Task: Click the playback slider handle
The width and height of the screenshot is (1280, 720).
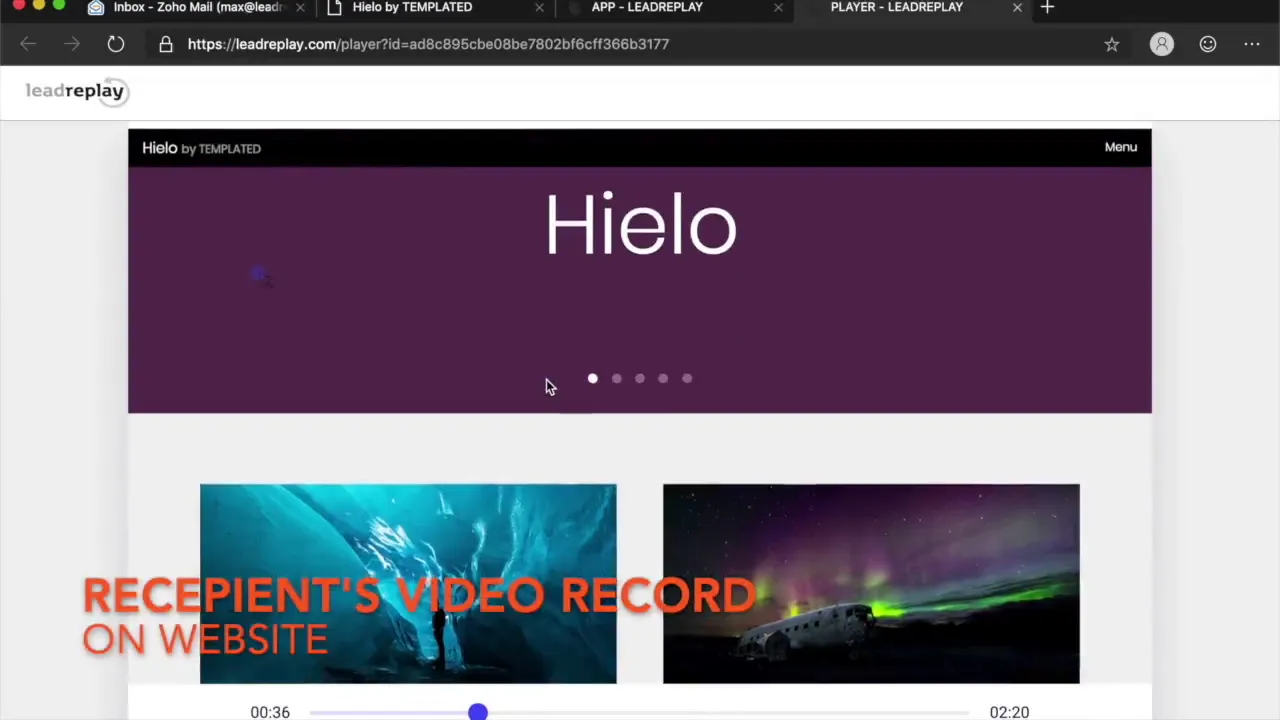Action: click(x=478, y=712)
